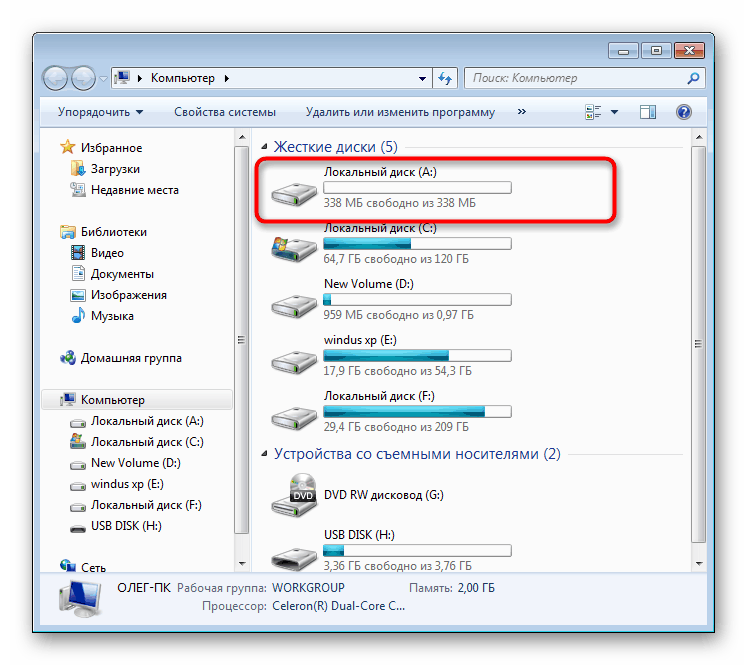Open recent pages dropdown next to navigation arrows

pyautogui.click(x=103, y=79)
